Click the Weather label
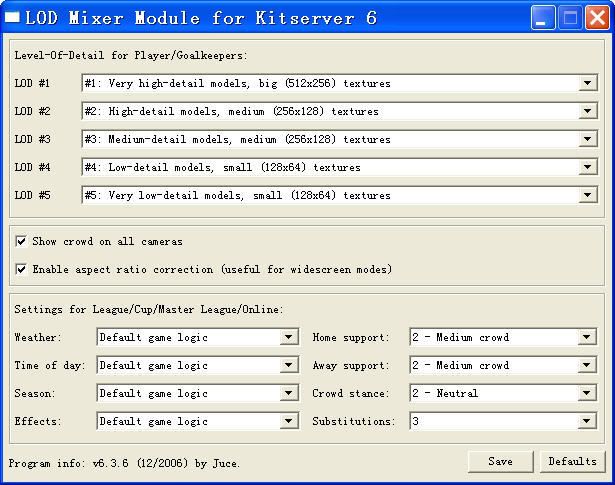The image size is (615, 485). 38,337
